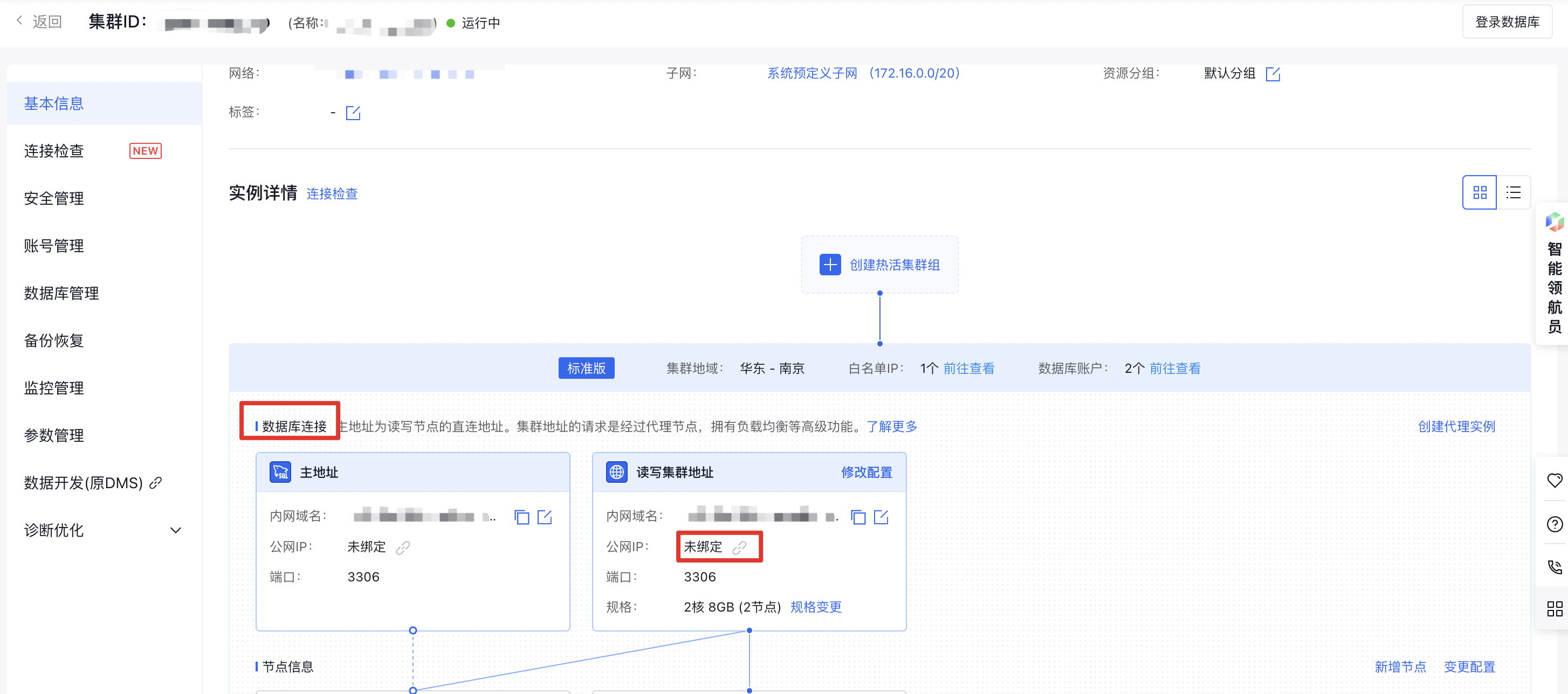The height and width of the screenshot is (694, 1568).
Task: Click the 主地址 SQL icon
Action: (280, 471)
